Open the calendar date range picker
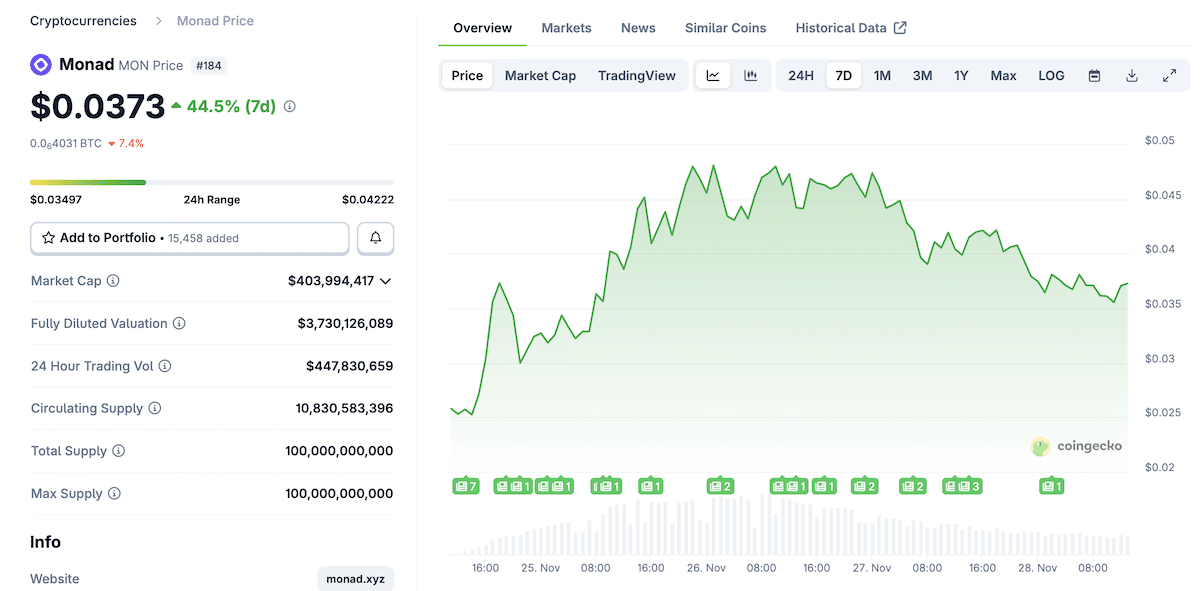Viewport: 1200px width, 591px height. click(x=1094, y=76)
